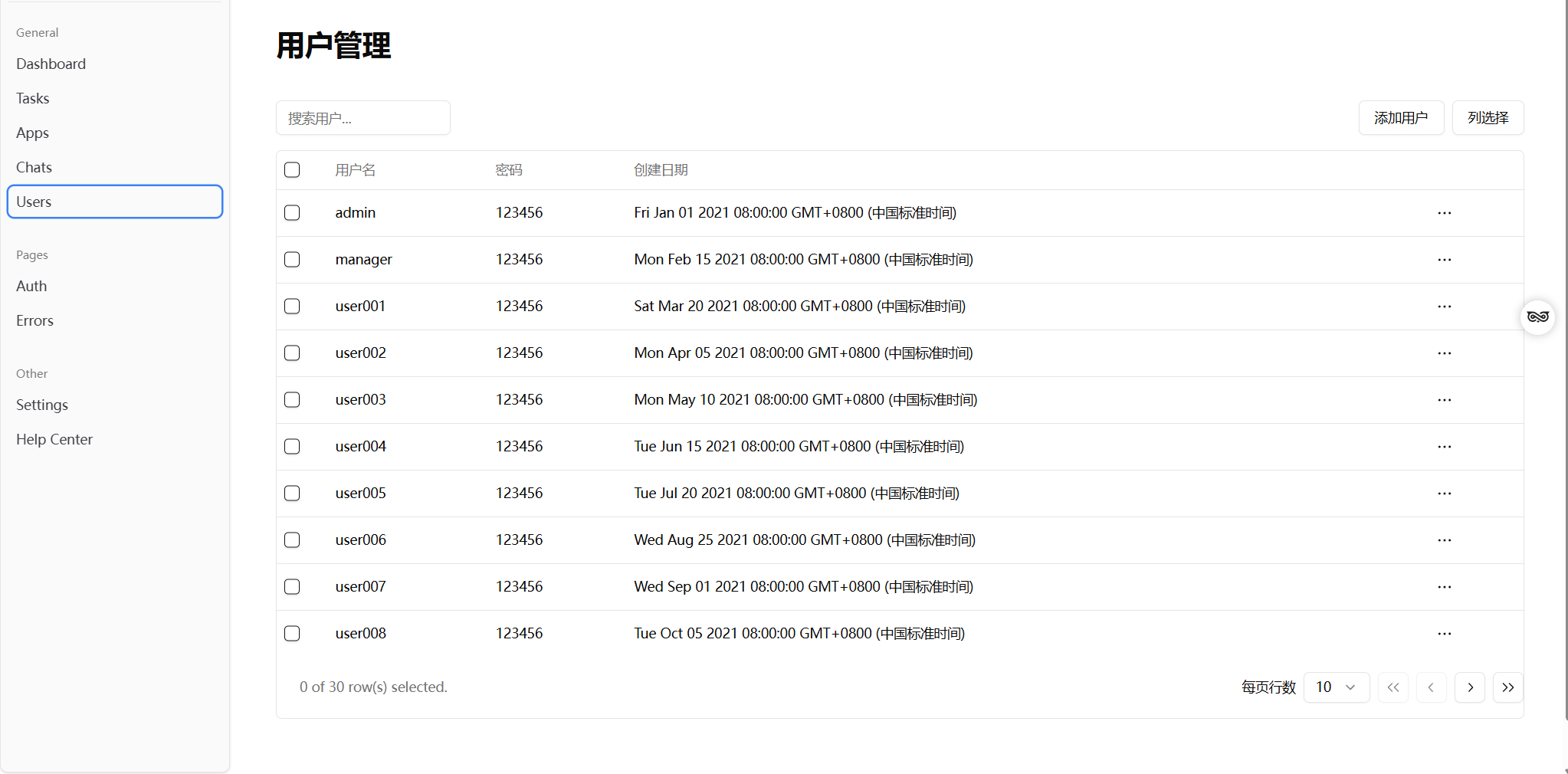Expand the actions dropdown for user007
Viewport: 1568px width, 774px height.
click(x=1444, y=587)
